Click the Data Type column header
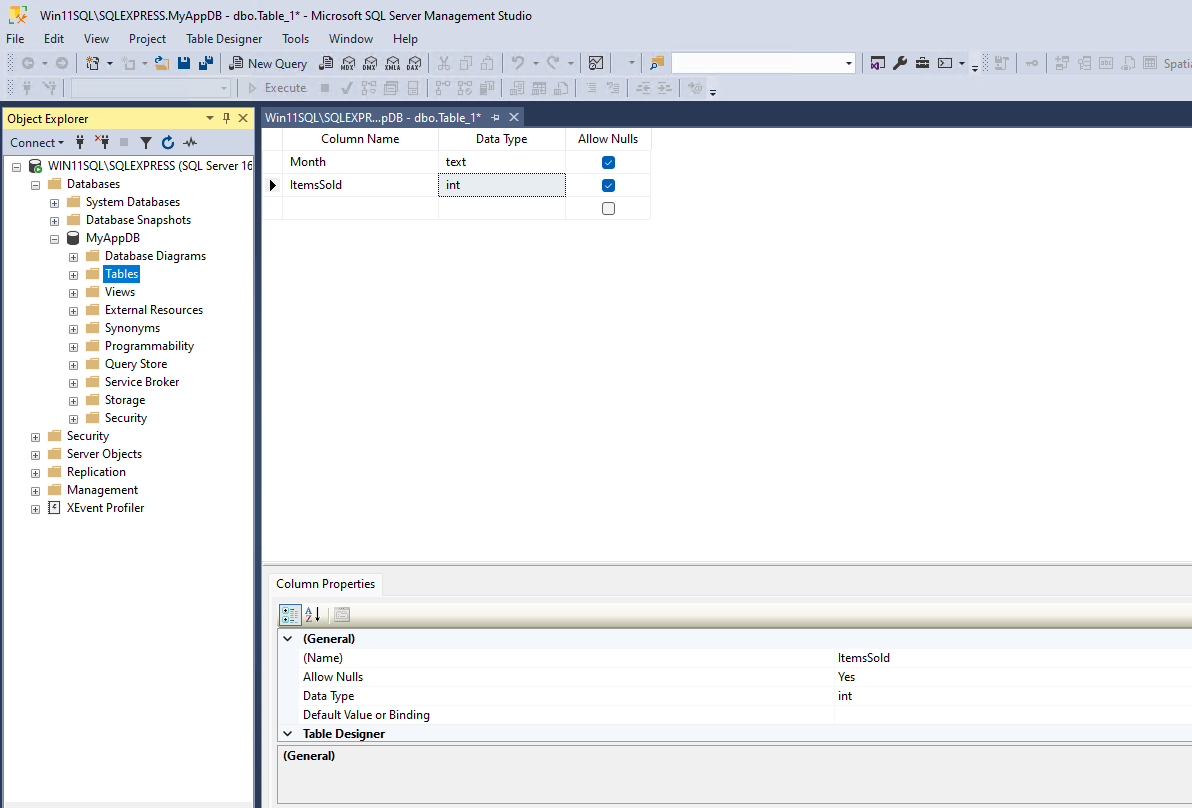This screenshot has height=808, width=1192. tap(502, 139)
